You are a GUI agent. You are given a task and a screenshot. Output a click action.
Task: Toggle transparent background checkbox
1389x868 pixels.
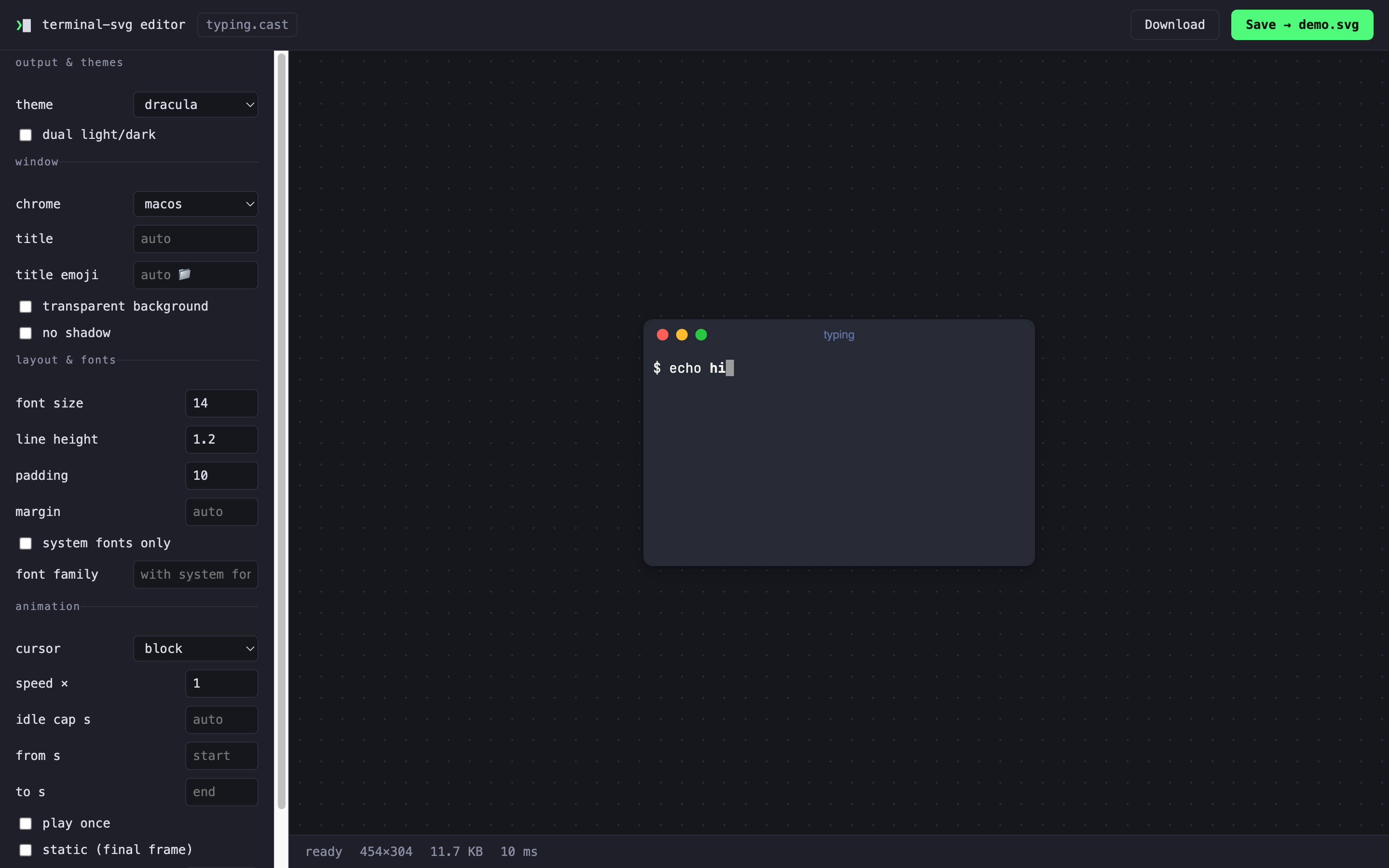click(25, 307)
